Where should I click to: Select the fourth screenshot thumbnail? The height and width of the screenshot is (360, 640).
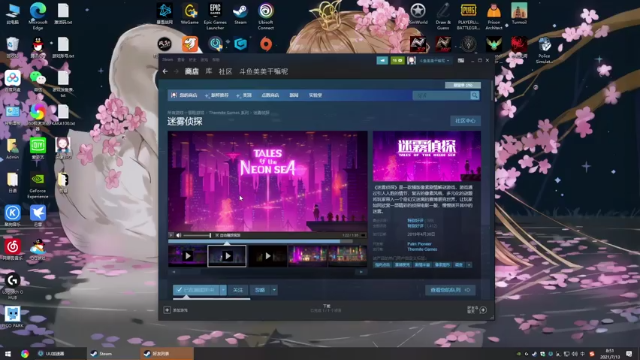pos(307,256)
